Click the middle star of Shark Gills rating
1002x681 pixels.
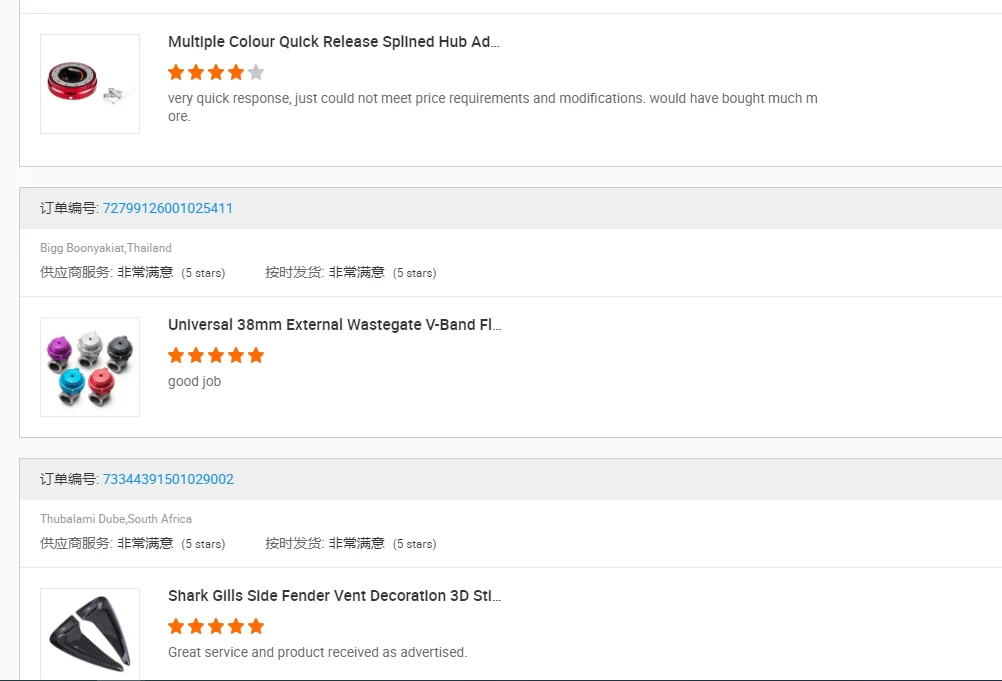point(216,626)
